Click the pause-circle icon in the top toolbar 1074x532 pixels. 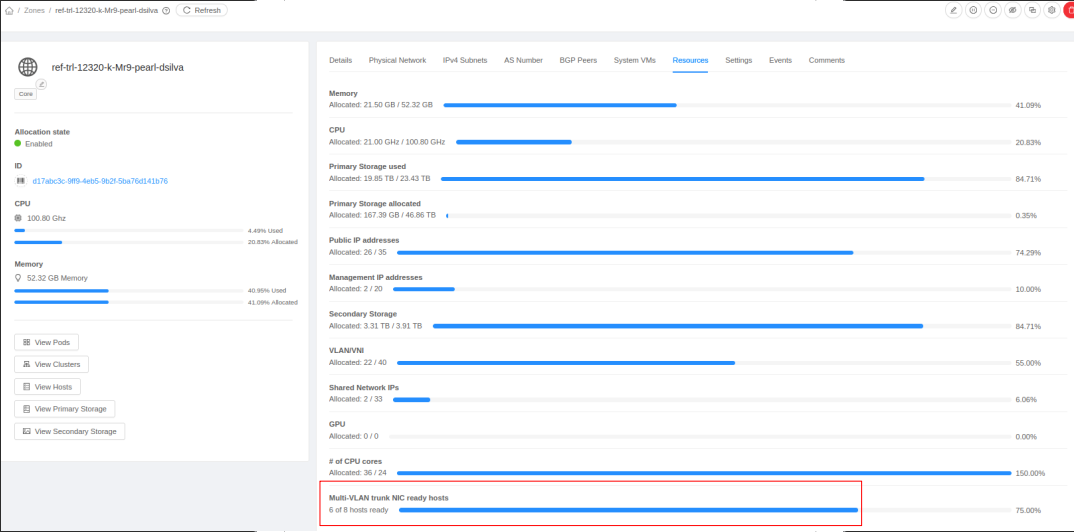pos(973,10)
